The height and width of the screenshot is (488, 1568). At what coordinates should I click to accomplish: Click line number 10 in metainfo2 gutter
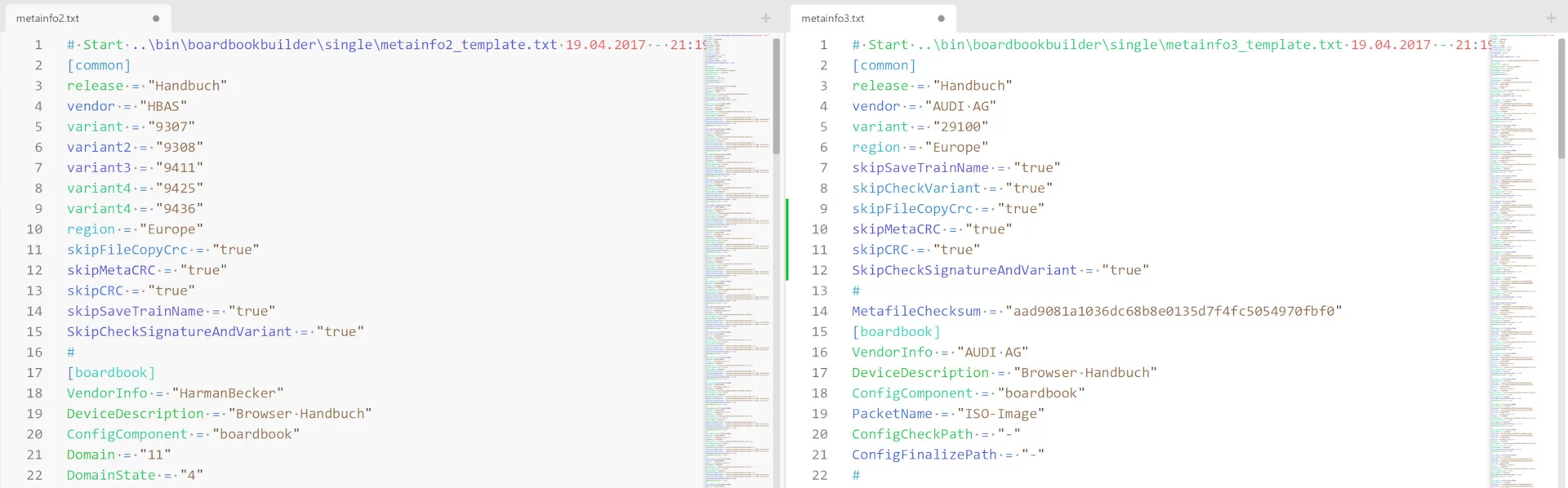pos(34,229)
